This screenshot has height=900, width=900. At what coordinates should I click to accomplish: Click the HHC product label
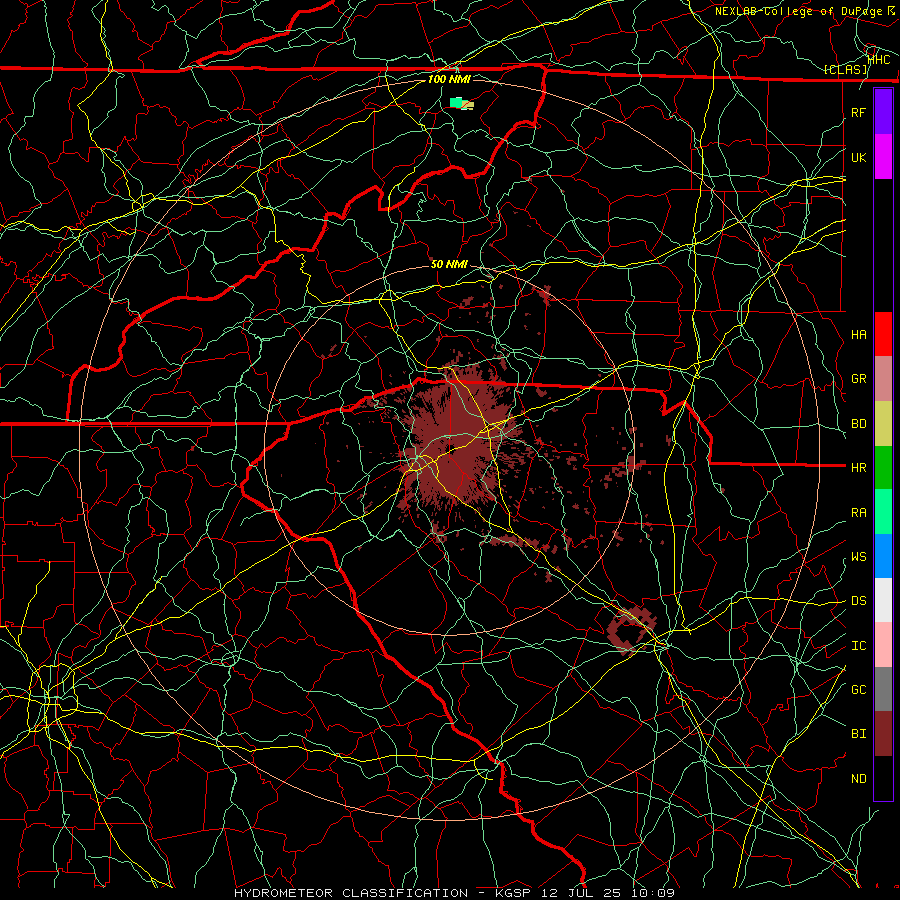click(x=879, y=60)
